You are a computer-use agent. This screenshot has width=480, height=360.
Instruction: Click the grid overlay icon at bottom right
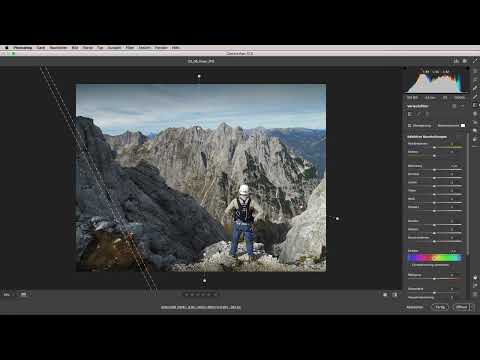tap(475, 294)
